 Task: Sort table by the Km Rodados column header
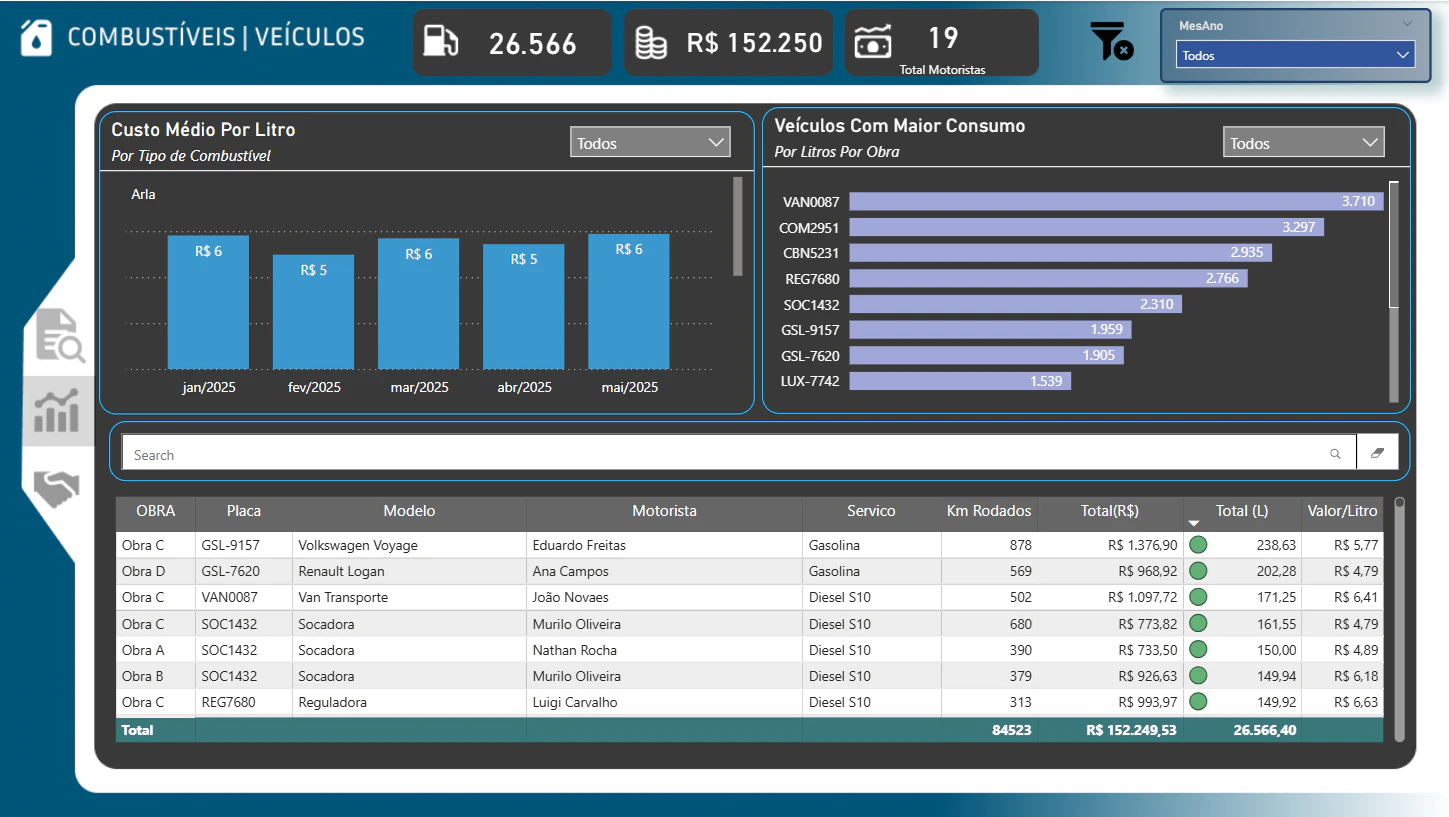[x=989, y=511]
